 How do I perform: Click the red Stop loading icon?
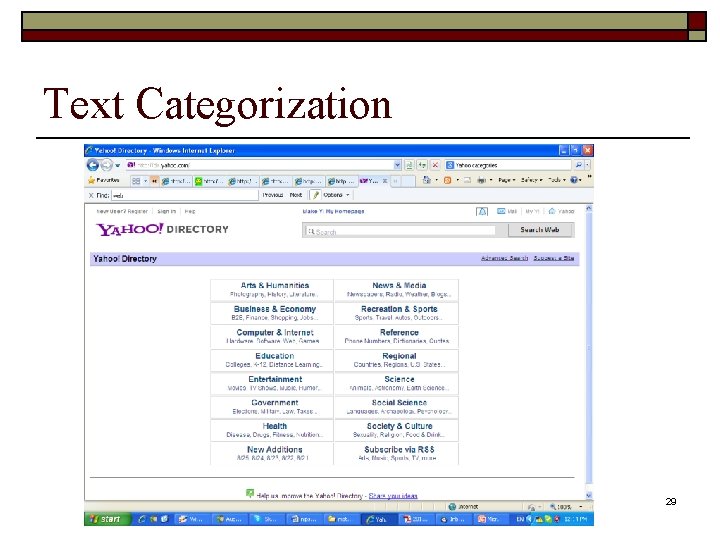(435, 165)
